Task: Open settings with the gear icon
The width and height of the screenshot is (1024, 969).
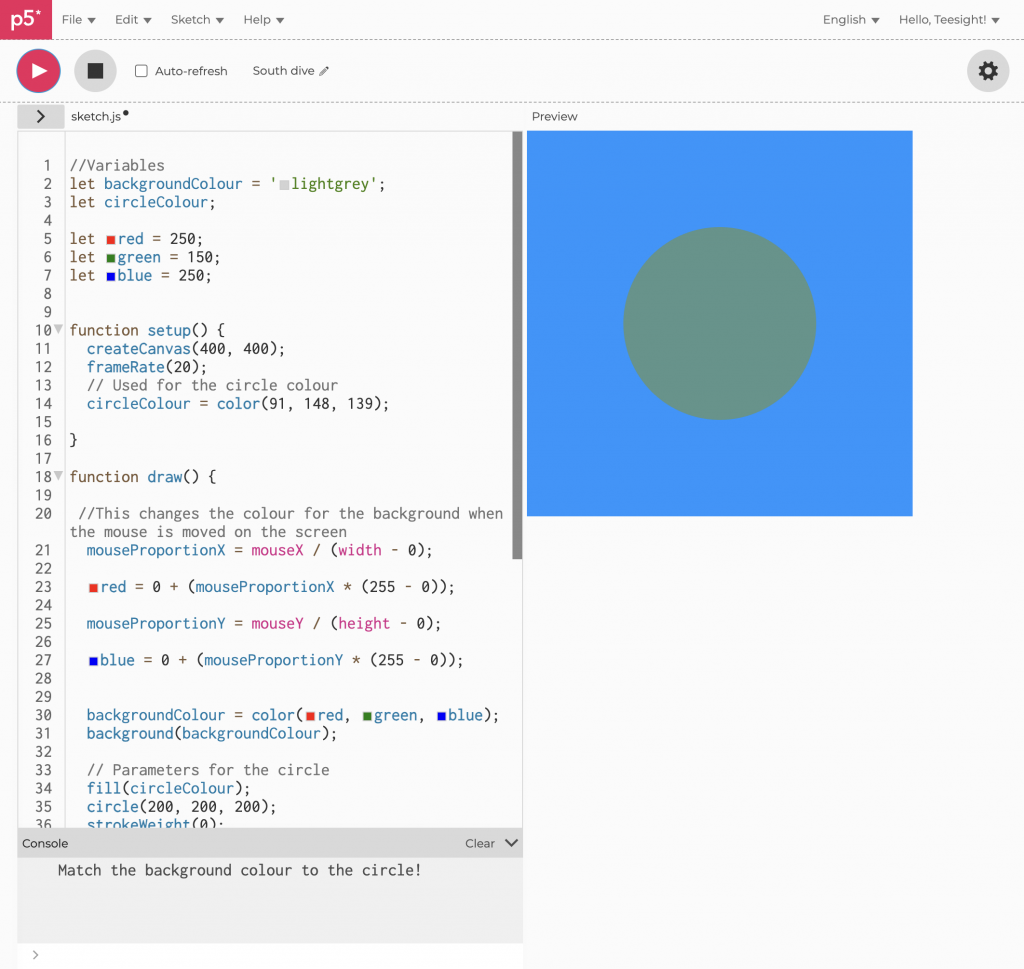Action: click(x=987, y=71)
